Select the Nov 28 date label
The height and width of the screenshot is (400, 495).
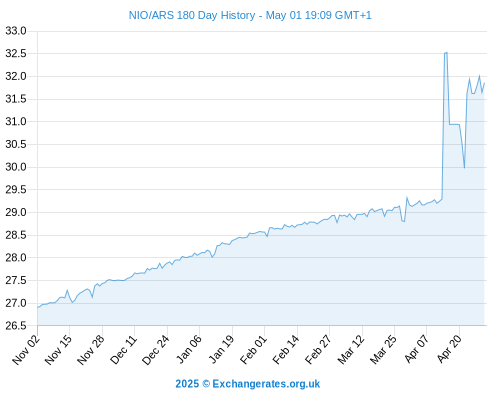[x=91, y=350]
